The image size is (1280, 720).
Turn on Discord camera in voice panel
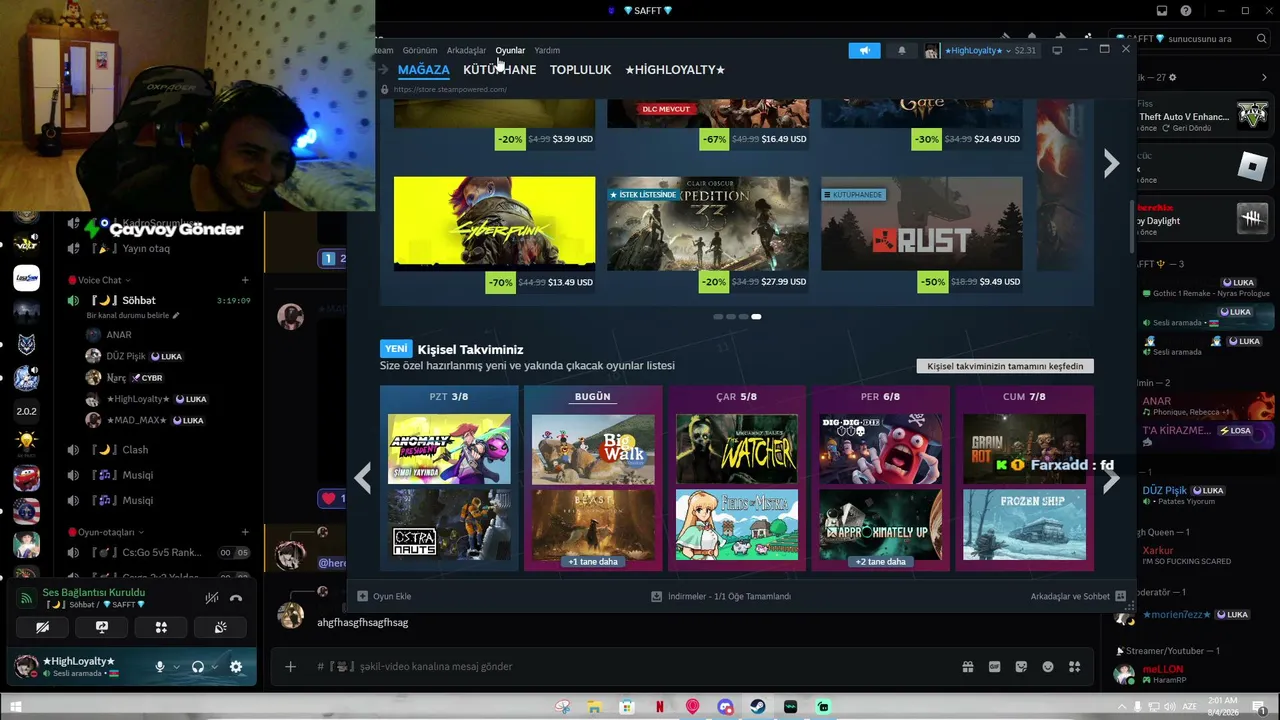pos(42,627)
